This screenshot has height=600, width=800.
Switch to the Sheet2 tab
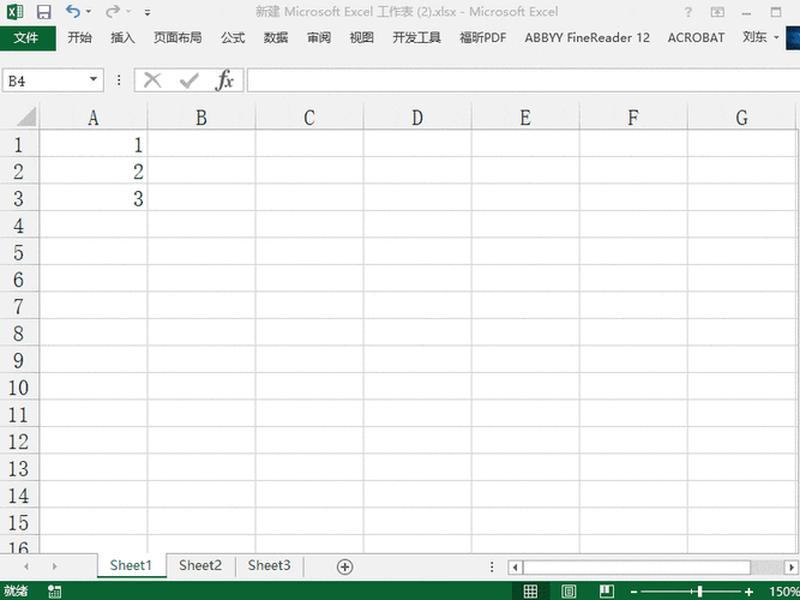click(200, 565)
